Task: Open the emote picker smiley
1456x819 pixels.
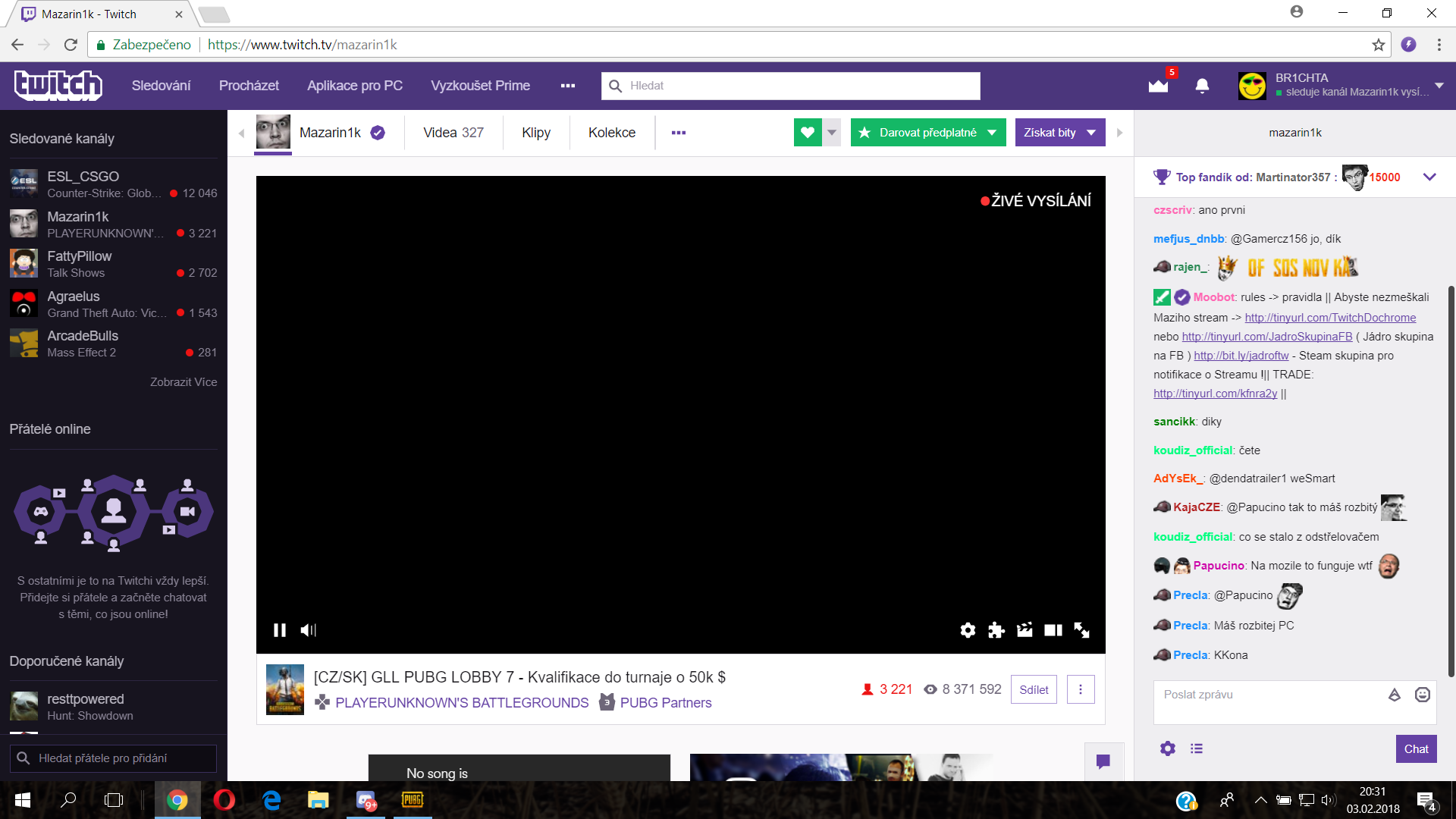Action: pyautogui.click(x=1423, y=695)
